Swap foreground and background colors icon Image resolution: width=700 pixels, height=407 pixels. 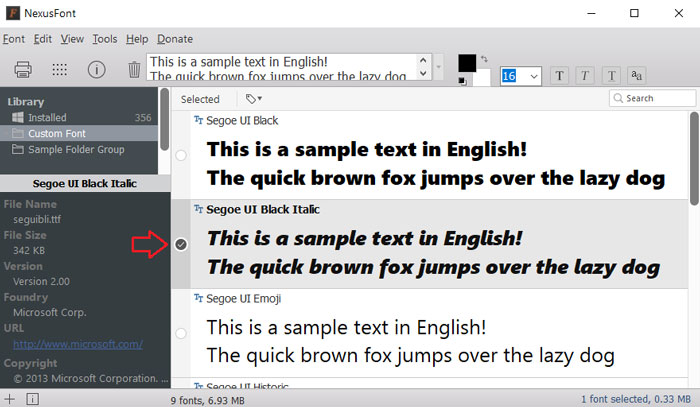pyautogui.click(x=484, y=59)
